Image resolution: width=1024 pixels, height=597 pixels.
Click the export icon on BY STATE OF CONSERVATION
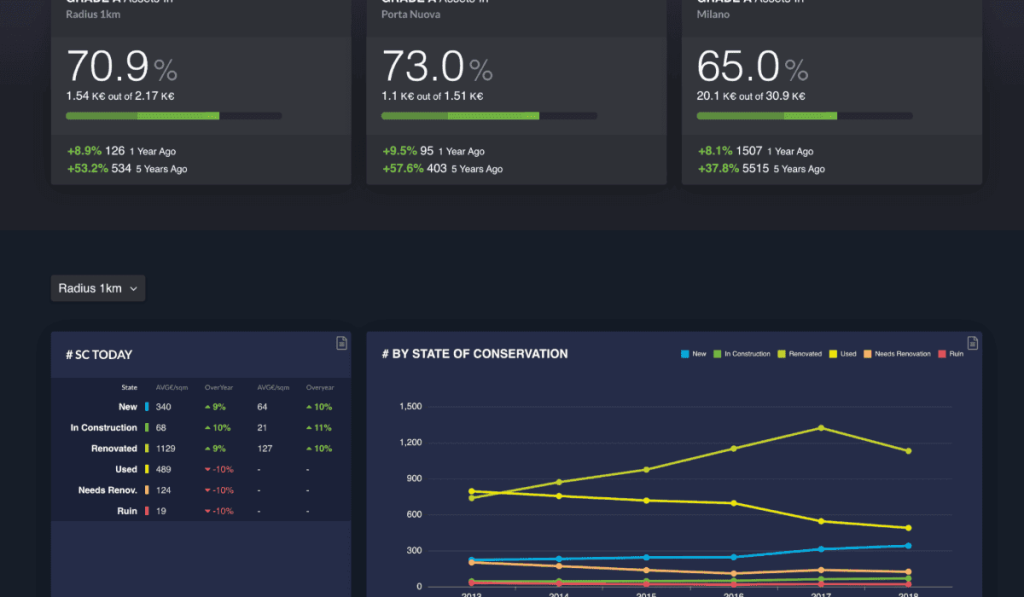(x=972, y=344)
